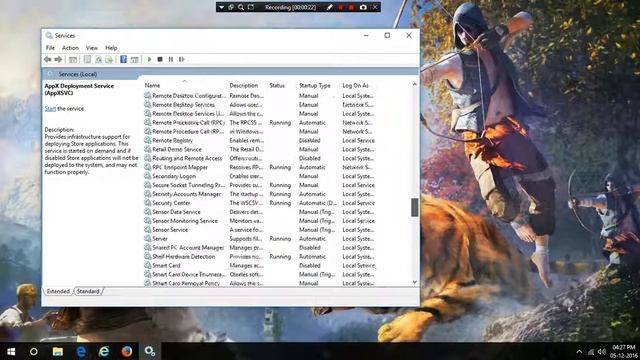Switch to the Standard tab

[x=88, y=291]
